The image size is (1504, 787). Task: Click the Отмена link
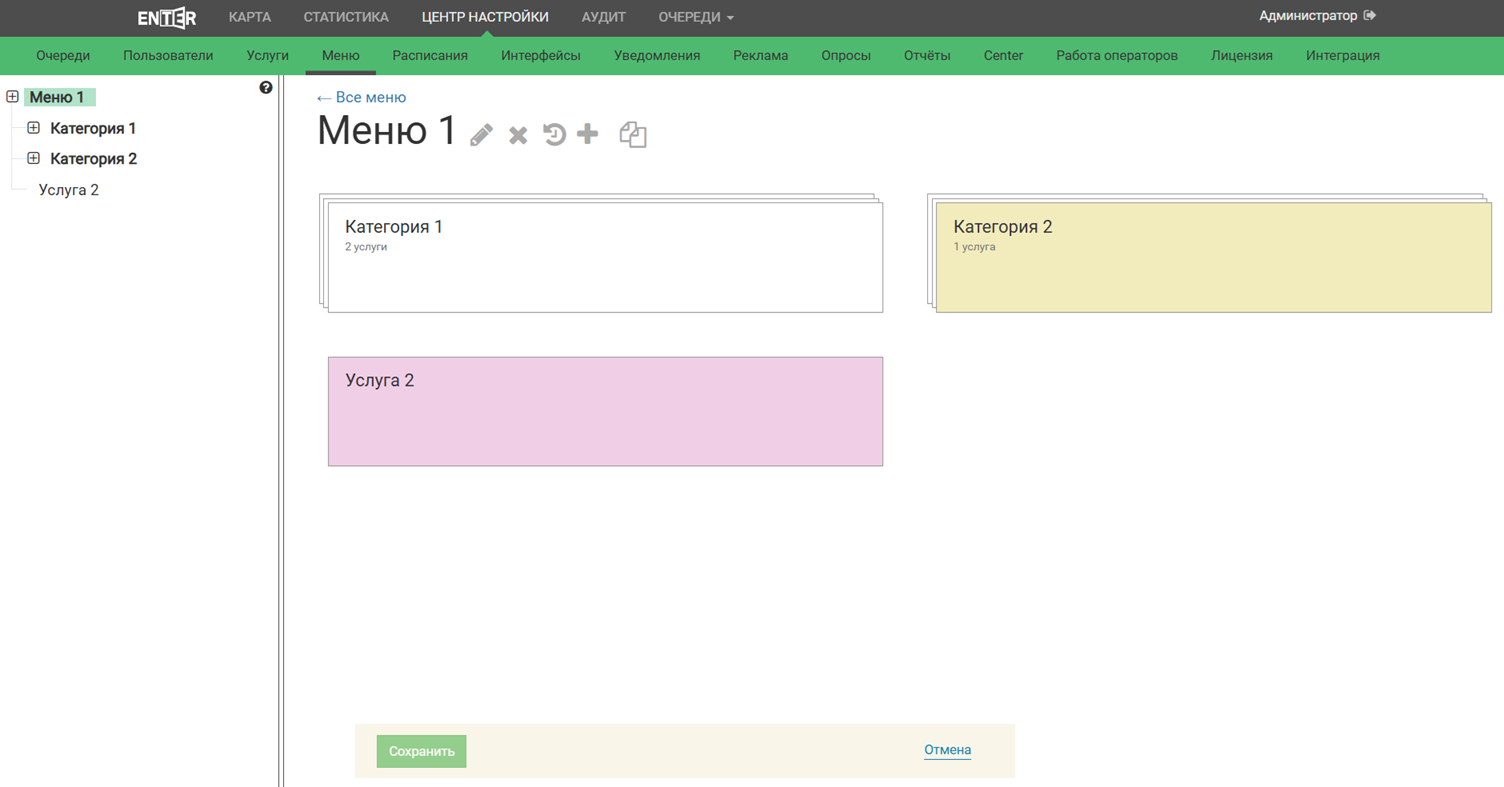(947, 750)
